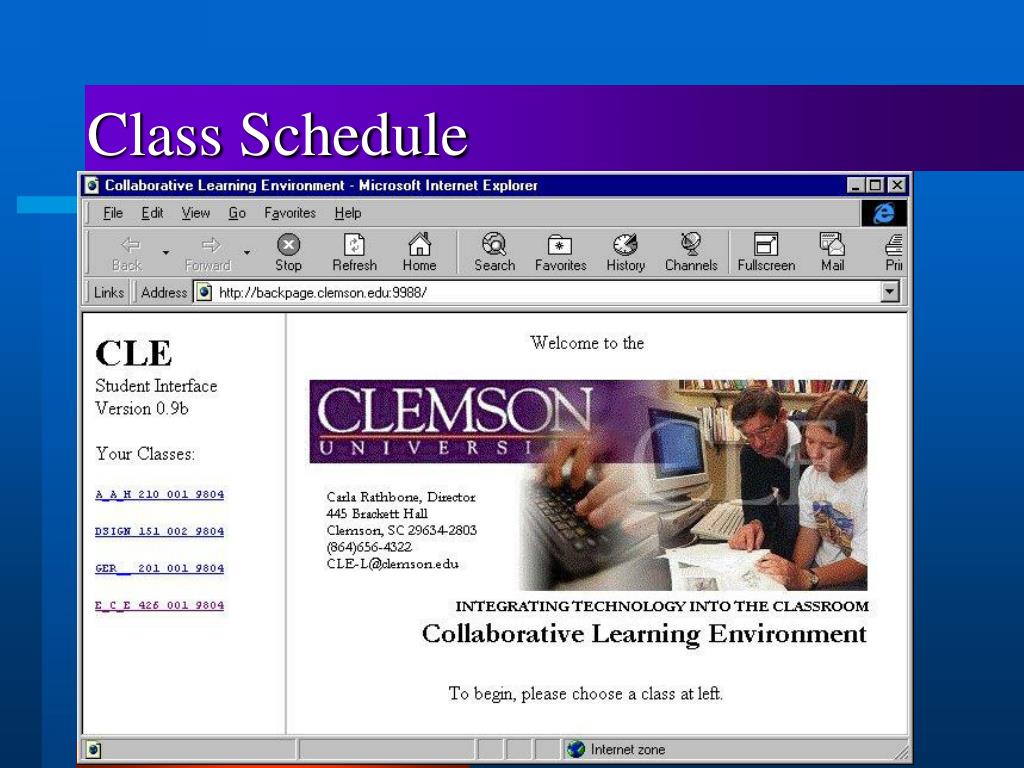This screenshot has height=768, width=1024.
Task: Open the Favorites menu in menu bar
Action: [x=290, y=213]
